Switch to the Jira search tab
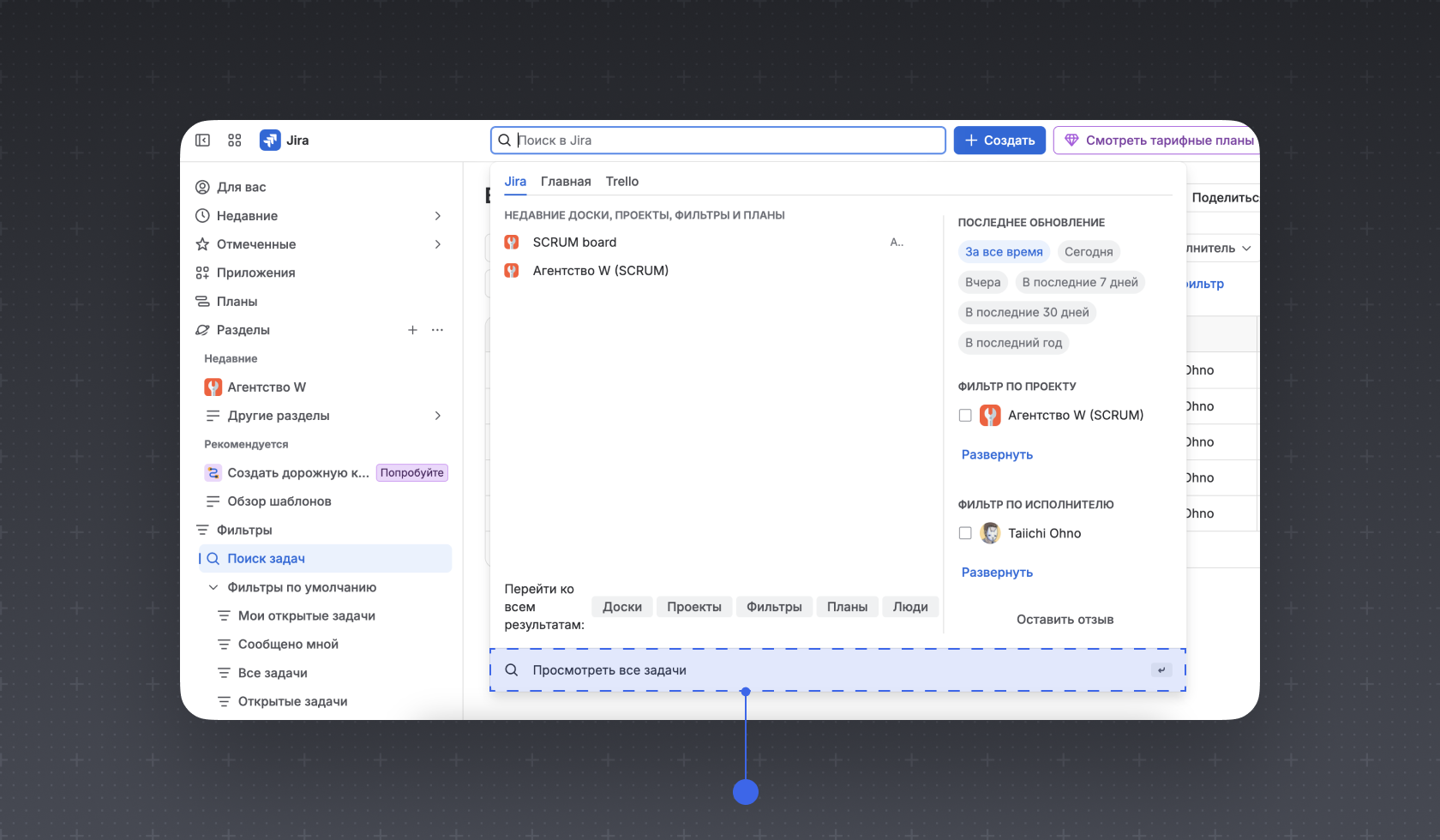Viewport: 1440px width, 840px height. 515,182
